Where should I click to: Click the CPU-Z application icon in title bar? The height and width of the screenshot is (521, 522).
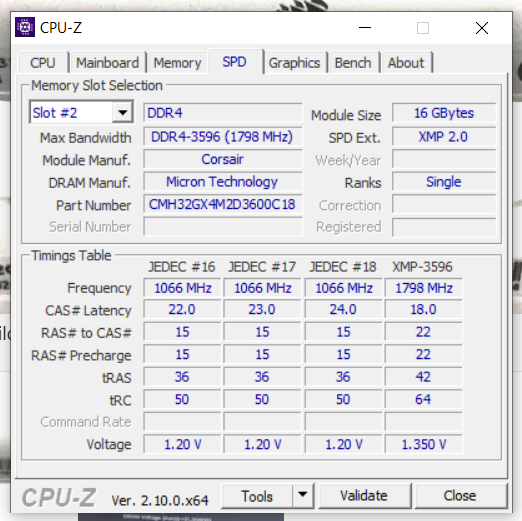25,27
